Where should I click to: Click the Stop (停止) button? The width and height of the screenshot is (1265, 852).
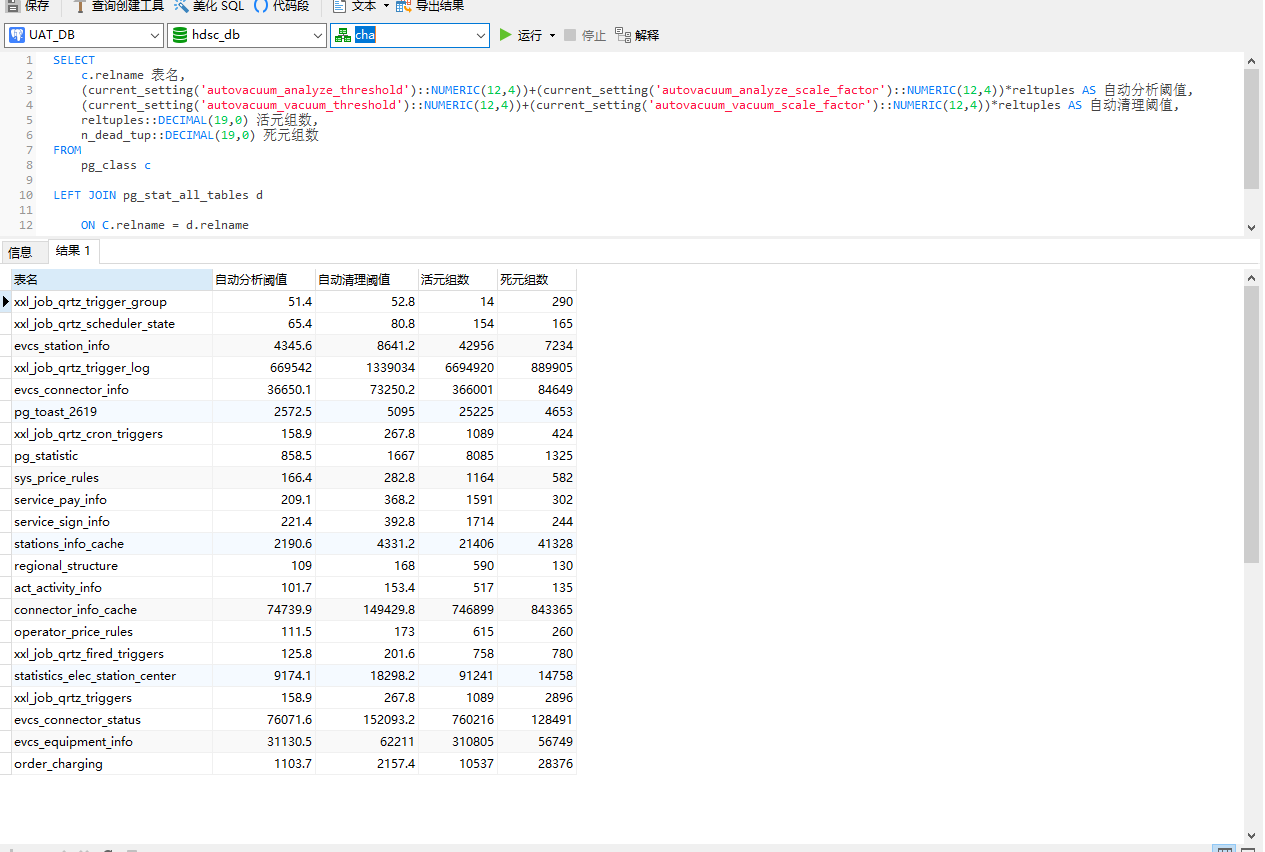pos(585,35)
